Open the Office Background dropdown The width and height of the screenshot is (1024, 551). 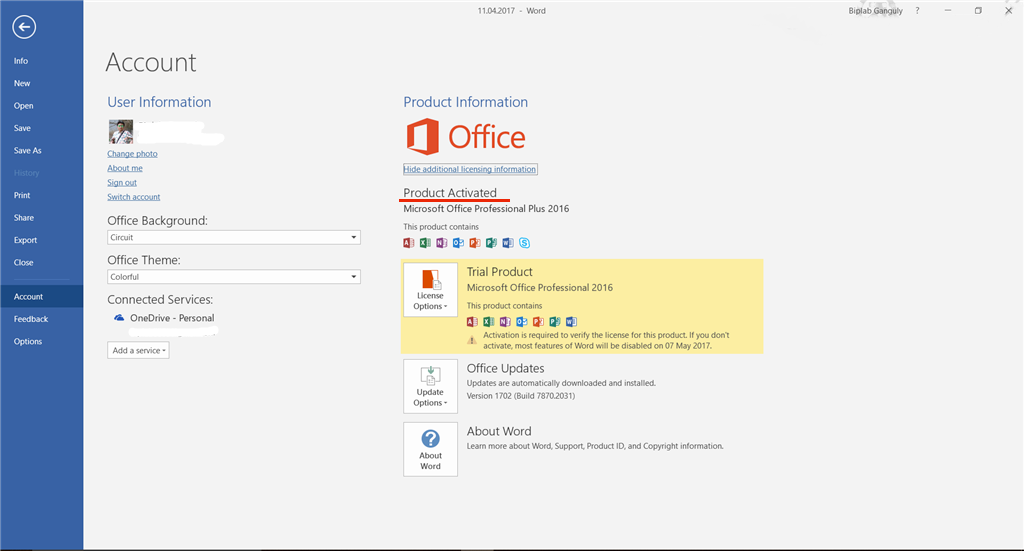point(234,237)
